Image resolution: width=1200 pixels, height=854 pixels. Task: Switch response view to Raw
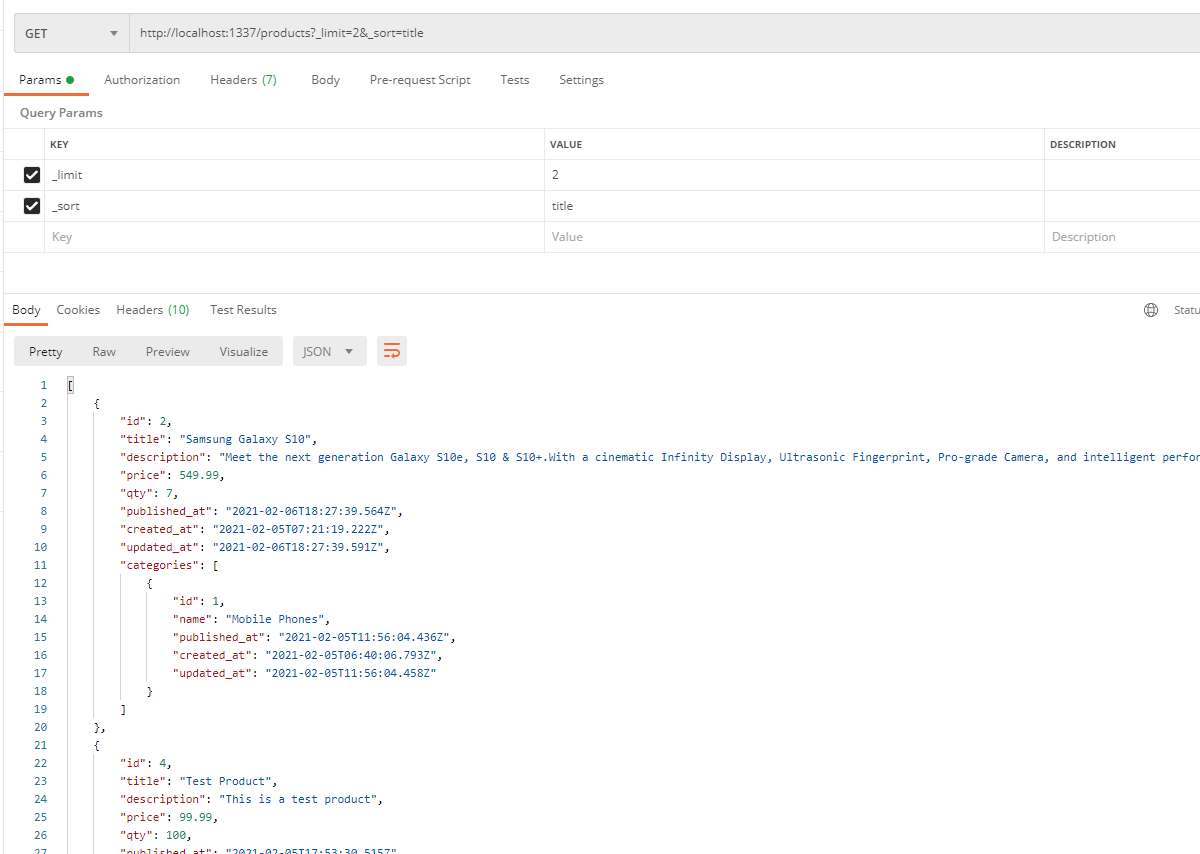click(x=104, y=351)
